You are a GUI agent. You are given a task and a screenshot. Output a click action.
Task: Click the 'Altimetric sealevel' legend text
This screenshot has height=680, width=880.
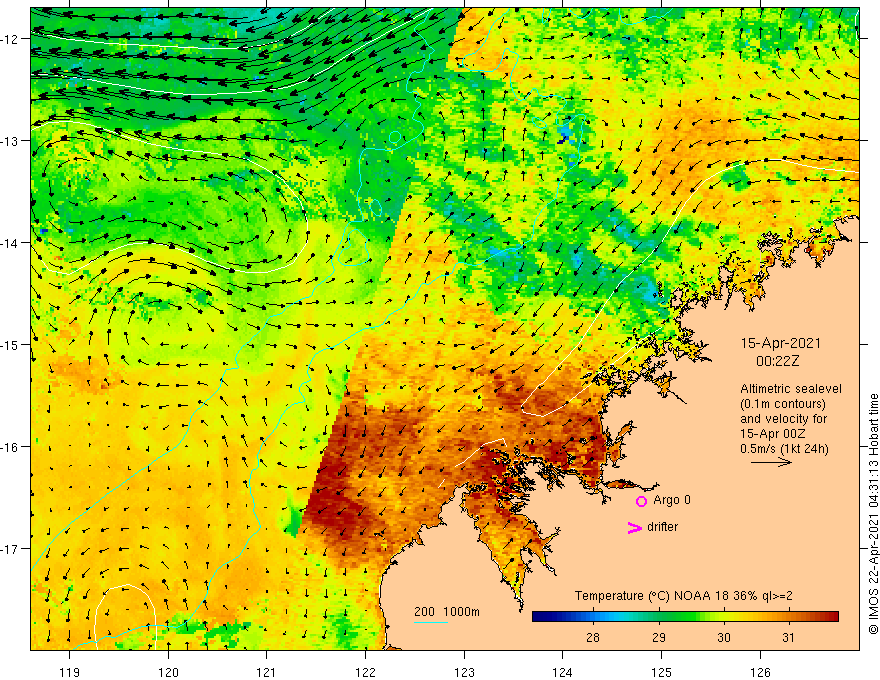pos(791,389)
